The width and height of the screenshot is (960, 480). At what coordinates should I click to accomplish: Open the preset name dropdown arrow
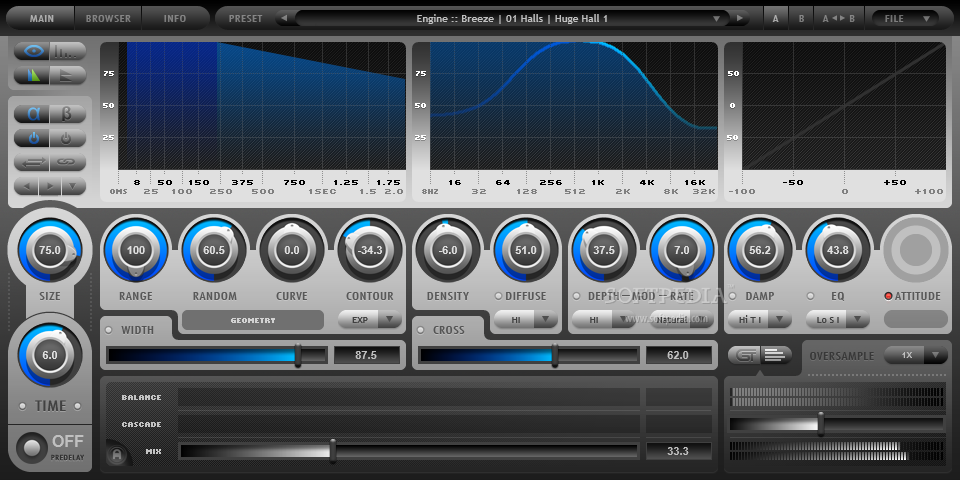tap(716, 18)
